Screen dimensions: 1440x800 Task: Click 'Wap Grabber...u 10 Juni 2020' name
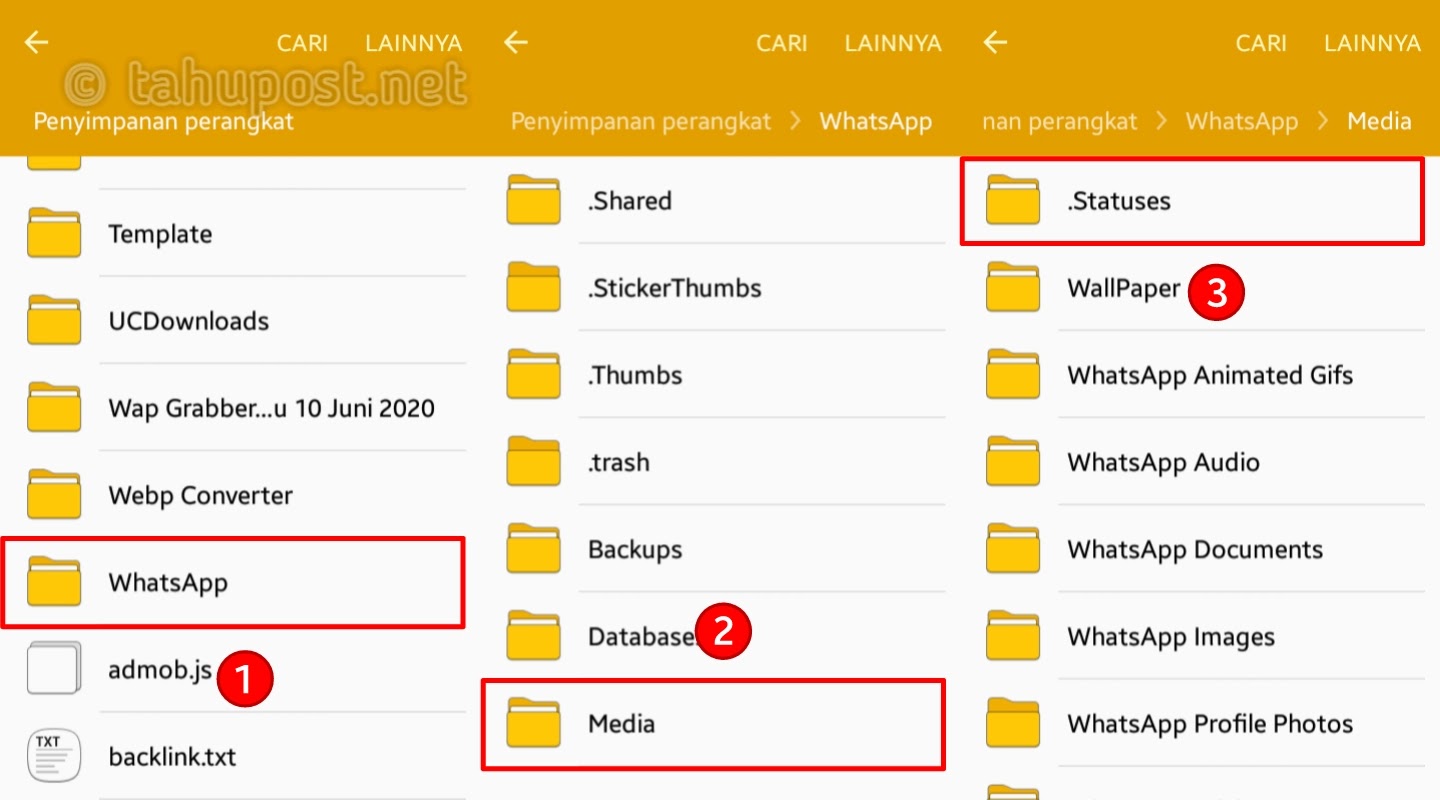271,408
